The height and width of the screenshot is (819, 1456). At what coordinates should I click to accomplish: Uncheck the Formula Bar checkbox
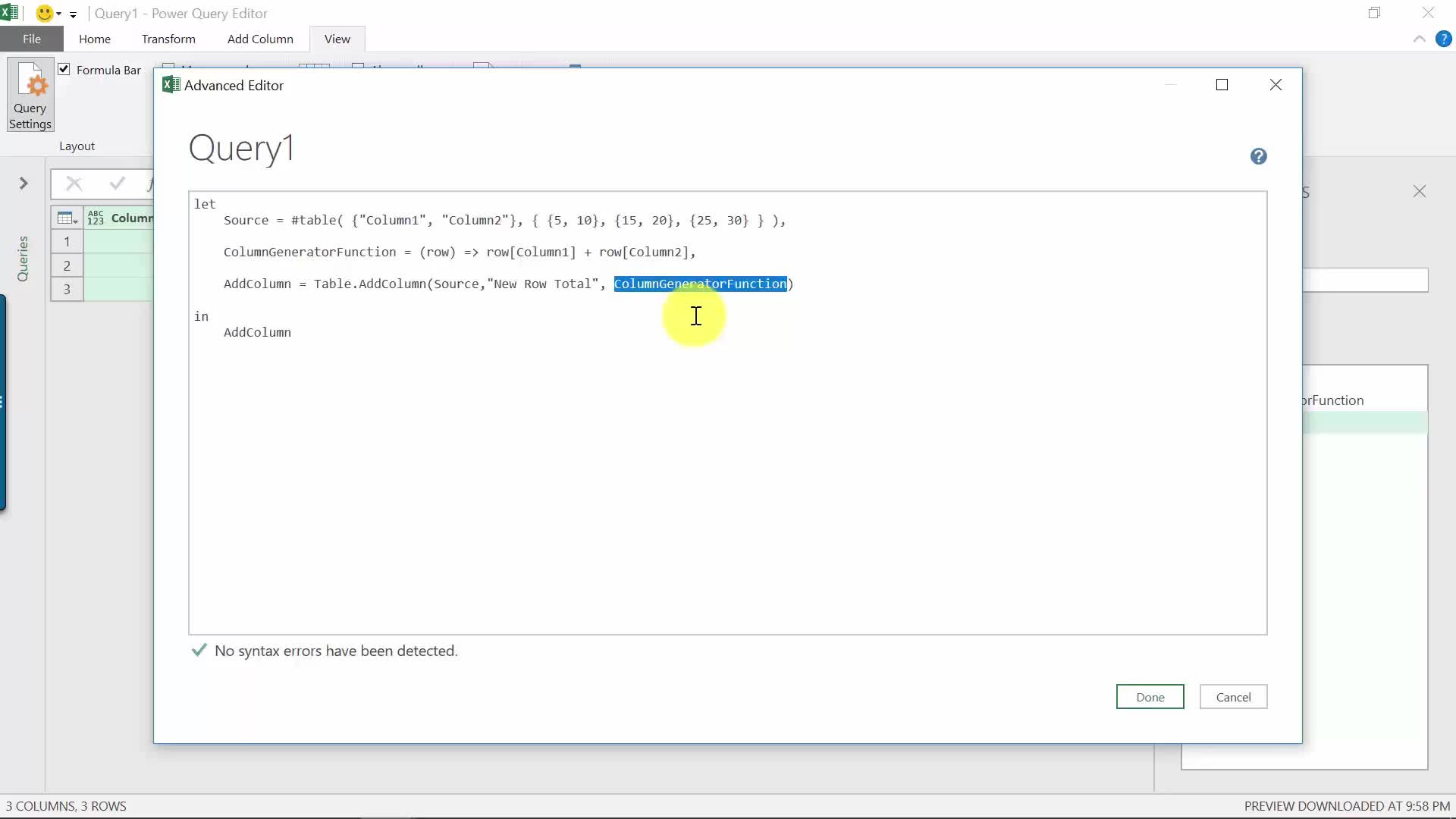click(64, 70)
